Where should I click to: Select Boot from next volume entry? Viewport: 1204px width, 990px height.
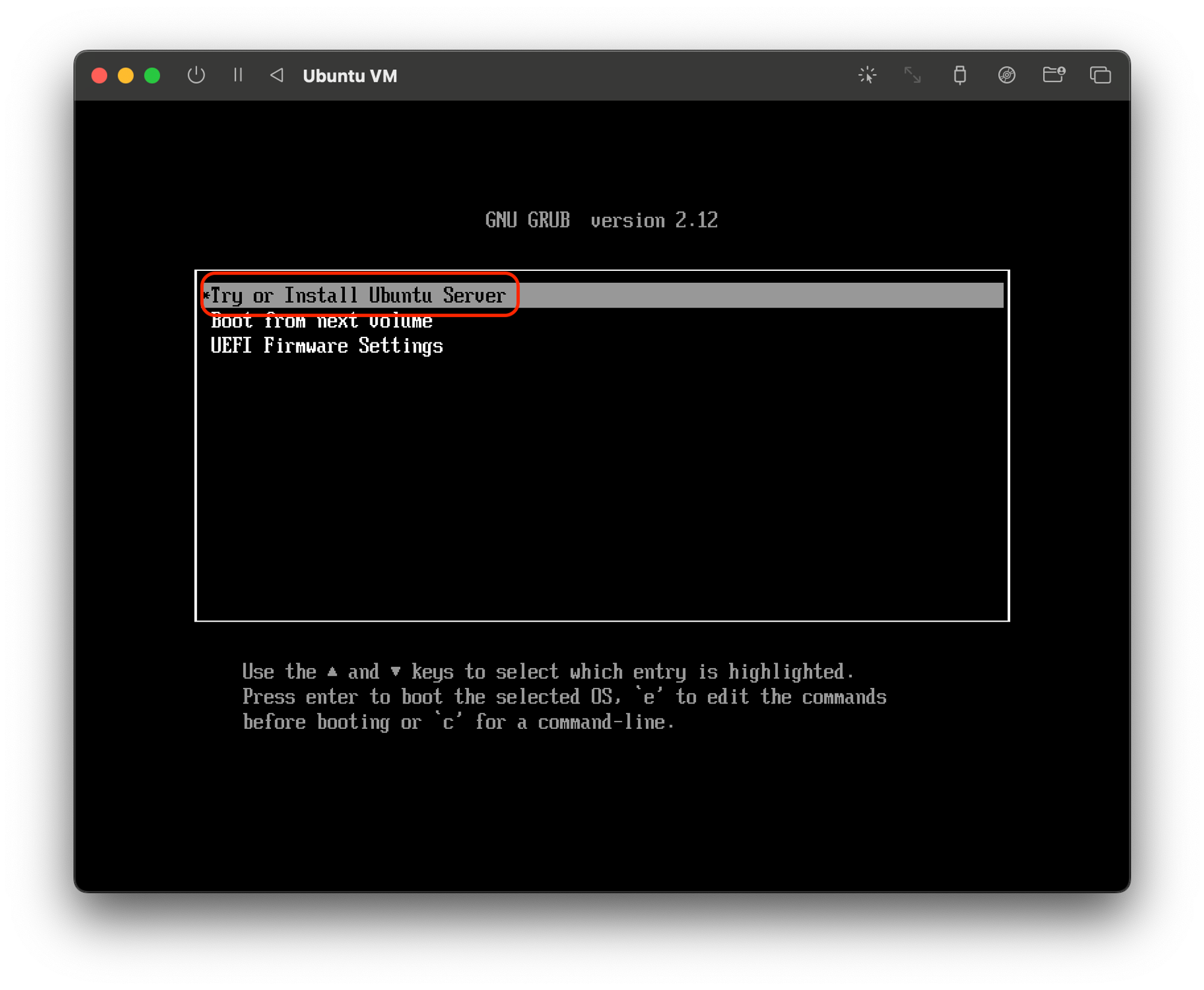[321, 321]
